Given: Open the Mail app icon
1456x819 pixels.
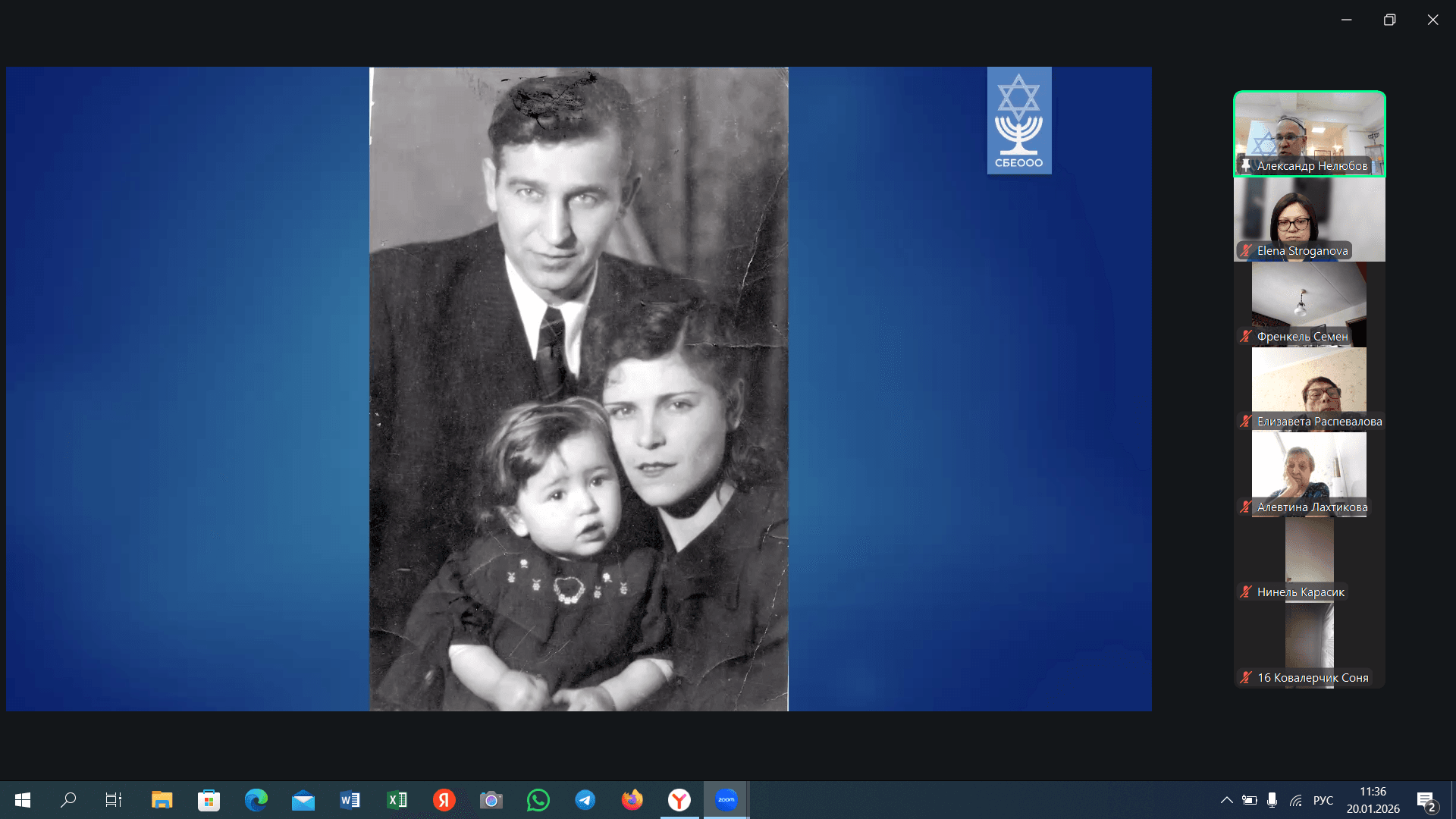Looking at the screenshot, I should click(303, 800).
